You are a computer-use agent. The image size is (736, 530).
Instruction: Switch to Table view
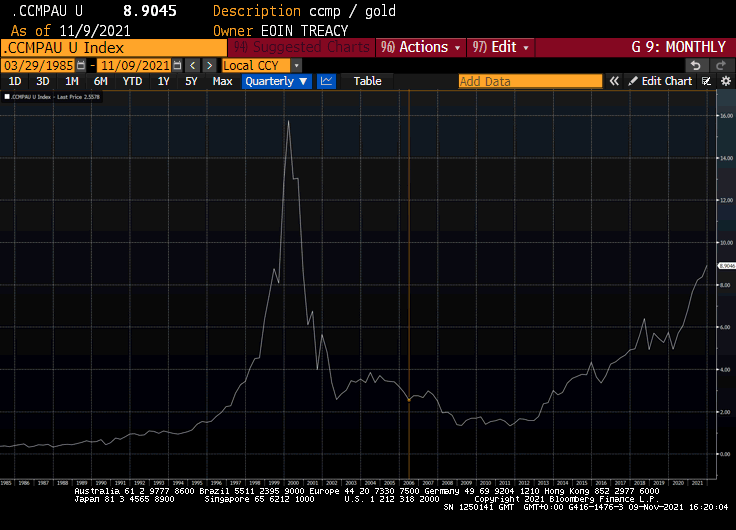pyautogui.click(x=367, y=81)
